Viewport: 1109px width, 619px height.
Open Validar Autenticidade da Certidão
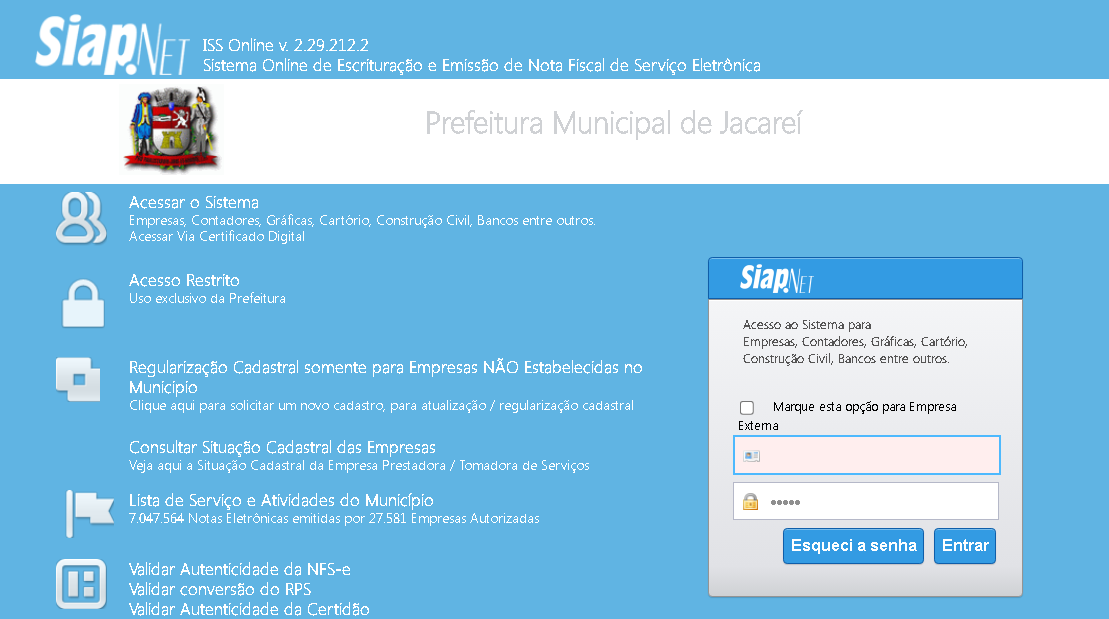pos(249,609)
